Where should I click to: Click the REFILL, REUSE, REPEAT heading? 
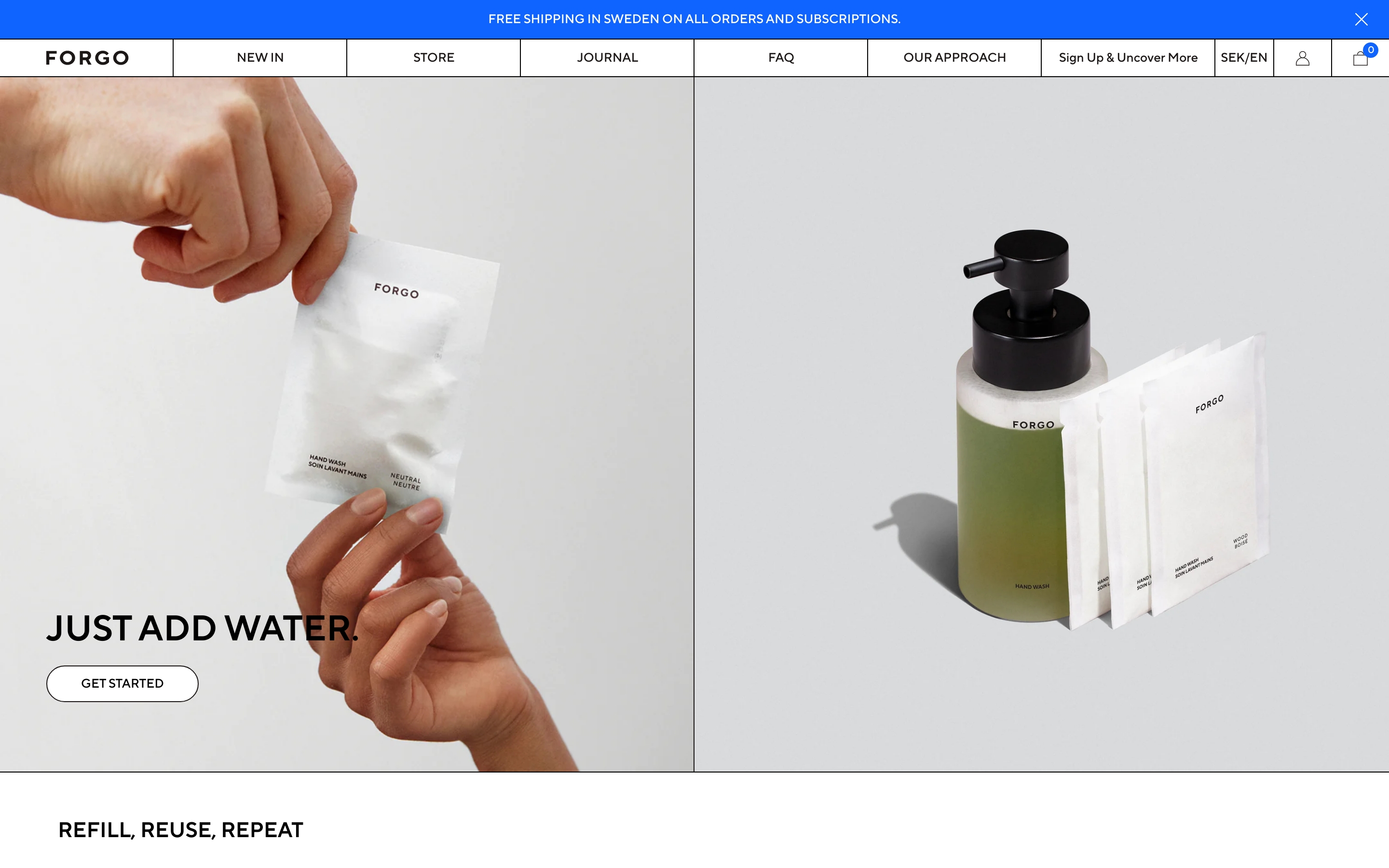click(181, 830)
